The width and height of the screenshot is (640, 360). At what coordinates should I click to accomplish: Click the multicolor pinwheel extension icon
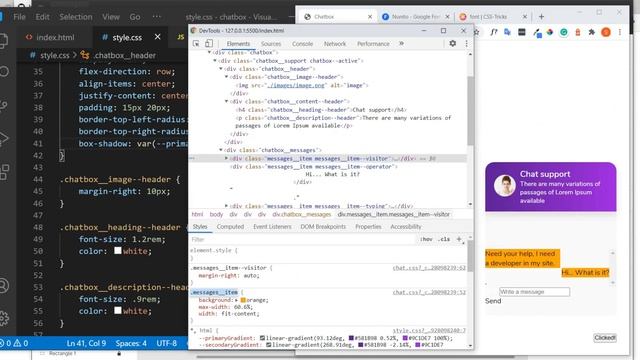click(x=550, y=32)
